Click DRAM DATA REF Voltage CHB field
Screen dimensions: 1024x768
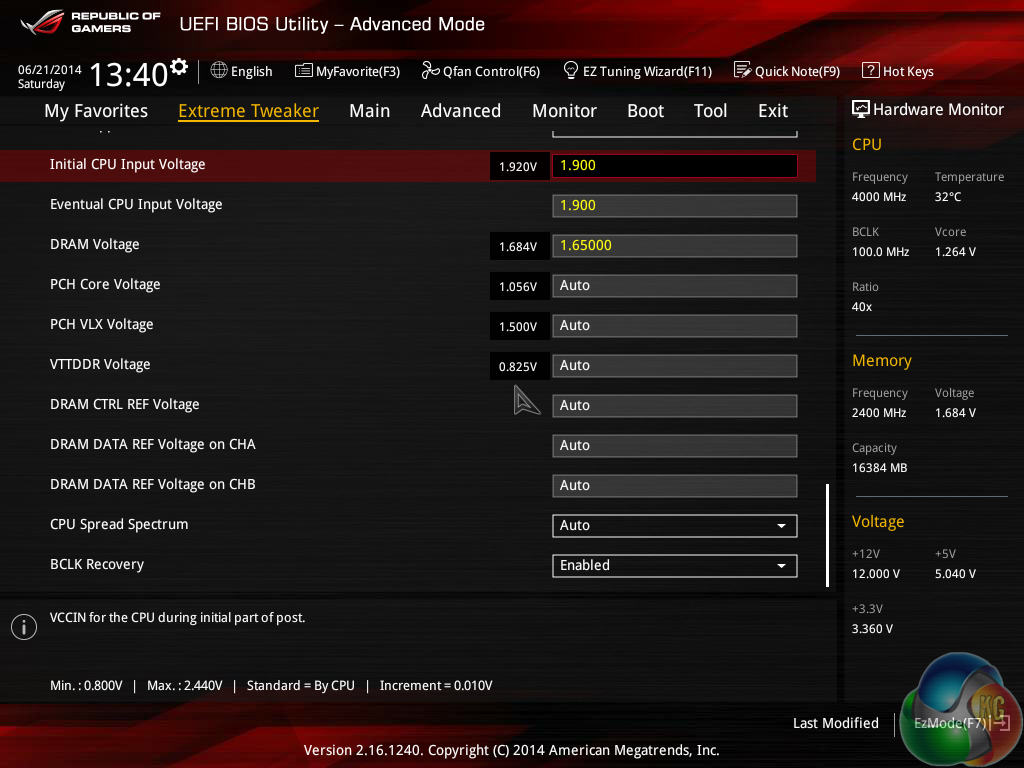pos(675,486)
